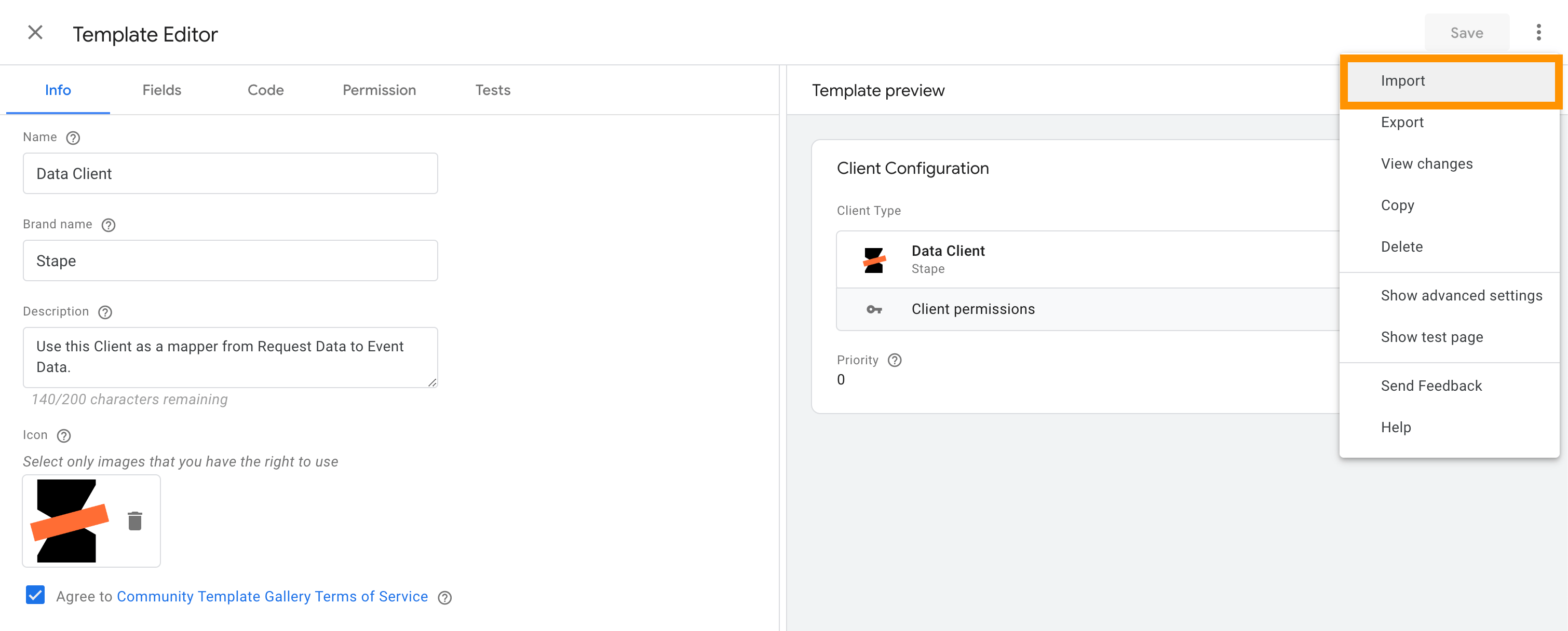Click the uploaded Stape icon thumbnail
Image resolution: width=1568 pixels, height=631 pixels.
[70, 521]
